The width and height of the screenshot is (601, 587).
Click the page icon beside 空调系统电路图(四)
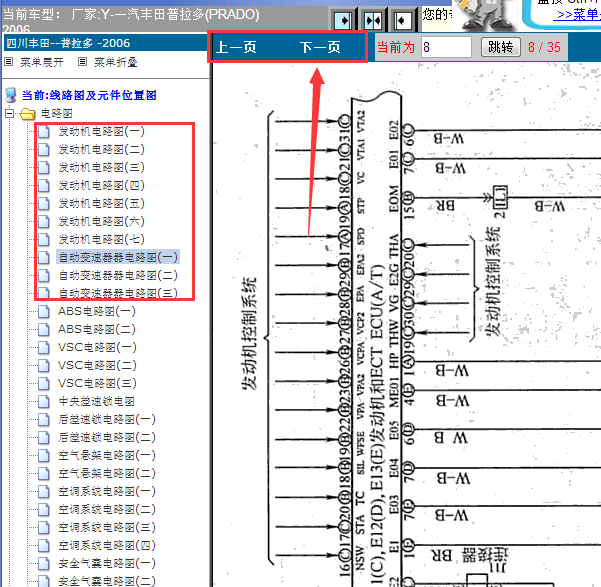click(44, 546)
